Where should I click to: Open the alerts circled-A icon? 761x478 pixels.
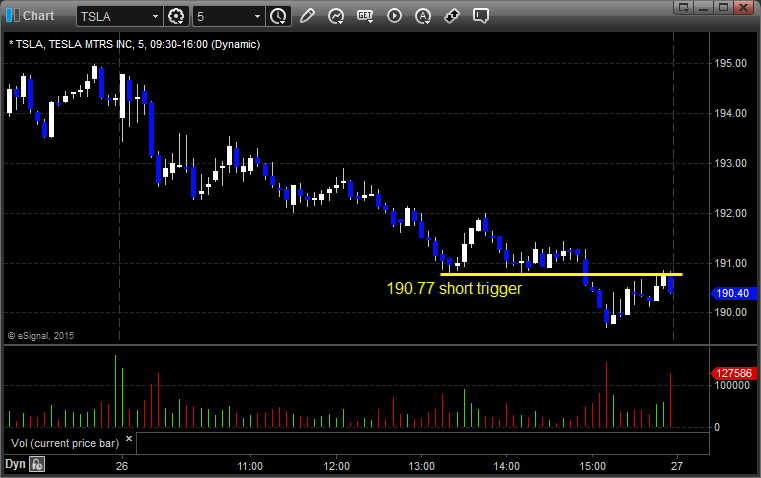pyautogui.click(x=423, y=16)
